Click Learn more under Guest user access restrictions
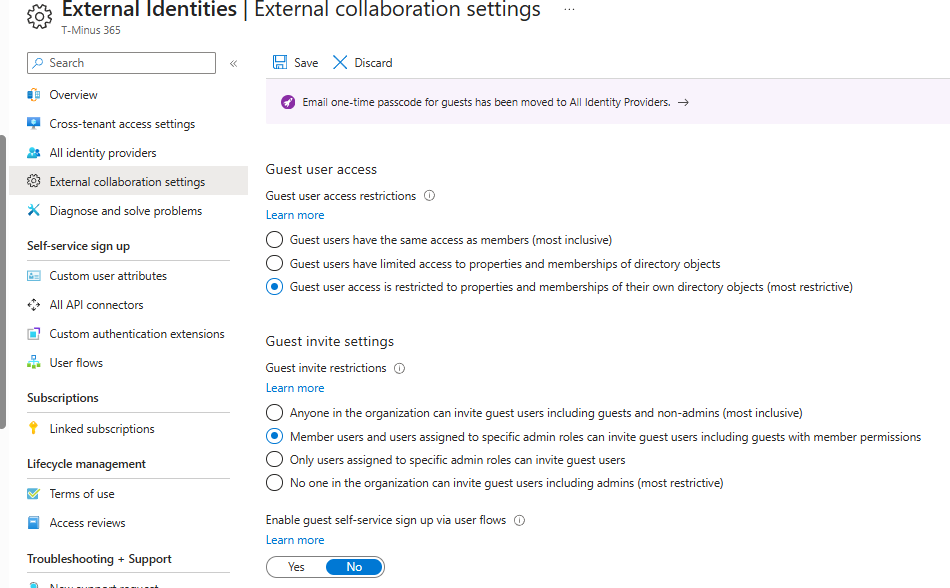 295,215
